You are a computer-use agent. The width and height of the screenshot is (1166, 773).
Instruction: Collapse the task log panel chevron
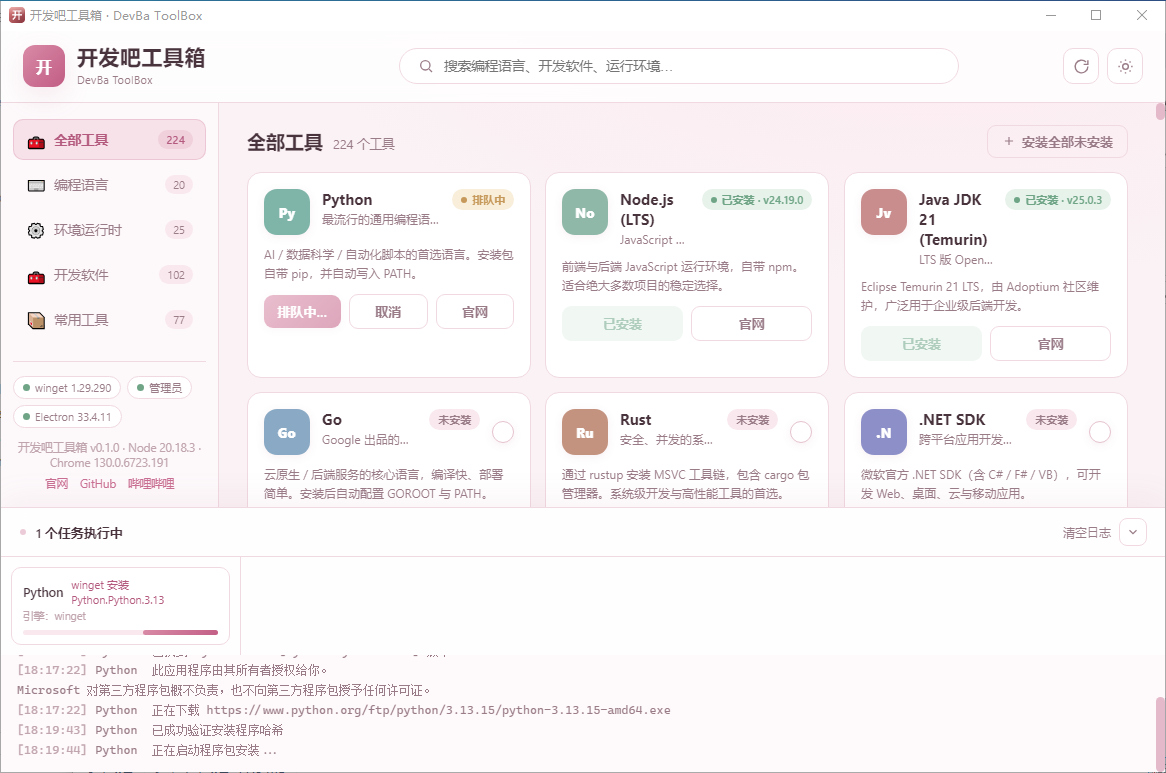tap(1133, 532)
